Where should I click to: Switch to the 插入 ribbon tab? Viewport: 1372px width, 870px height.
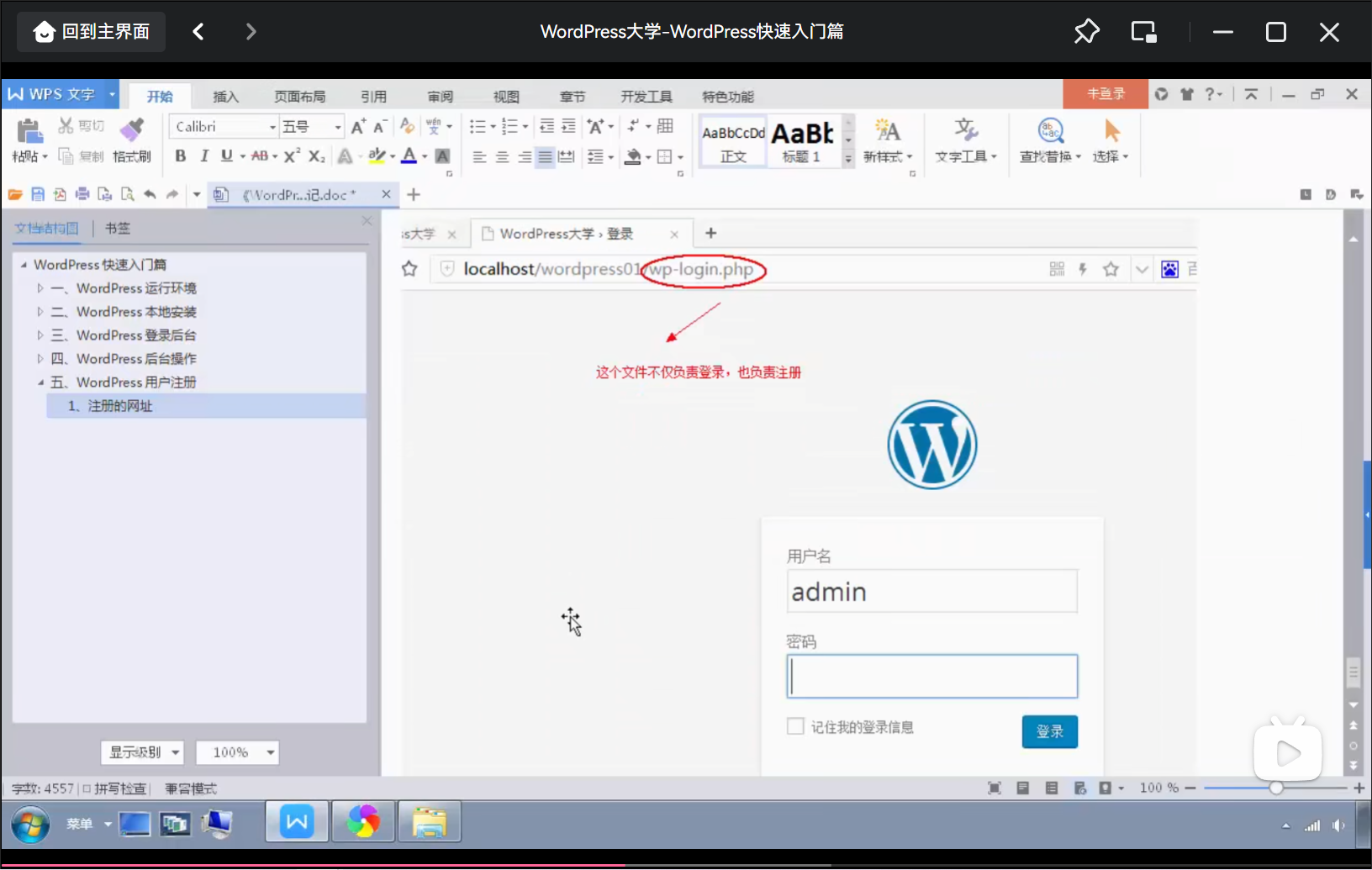(225, 97)
